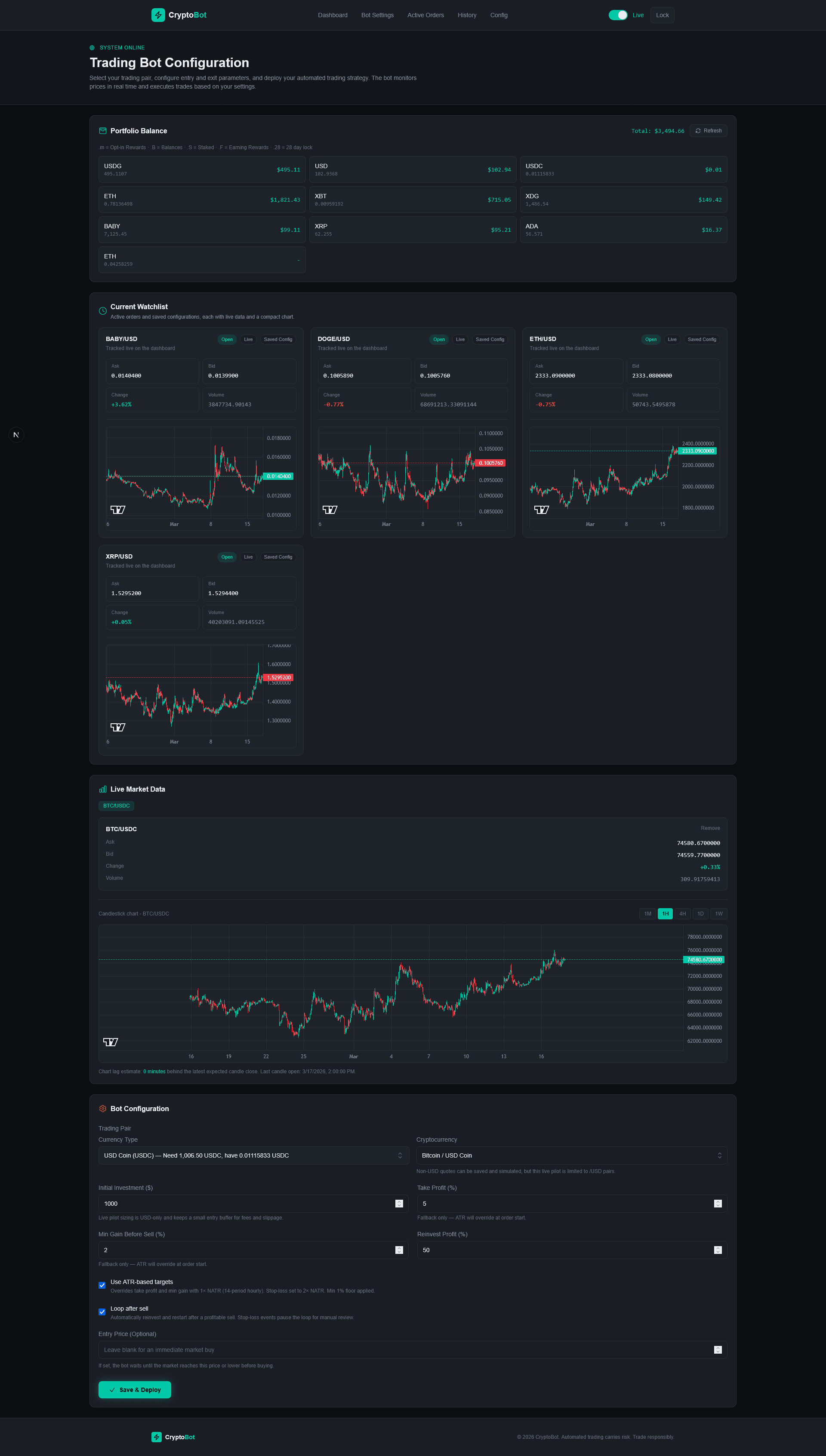The height and width of the screenshot is (1456, 826).
Task: Uncheck the Use ATR-based targets checkbox
Action: click(x=102, y=1285)
